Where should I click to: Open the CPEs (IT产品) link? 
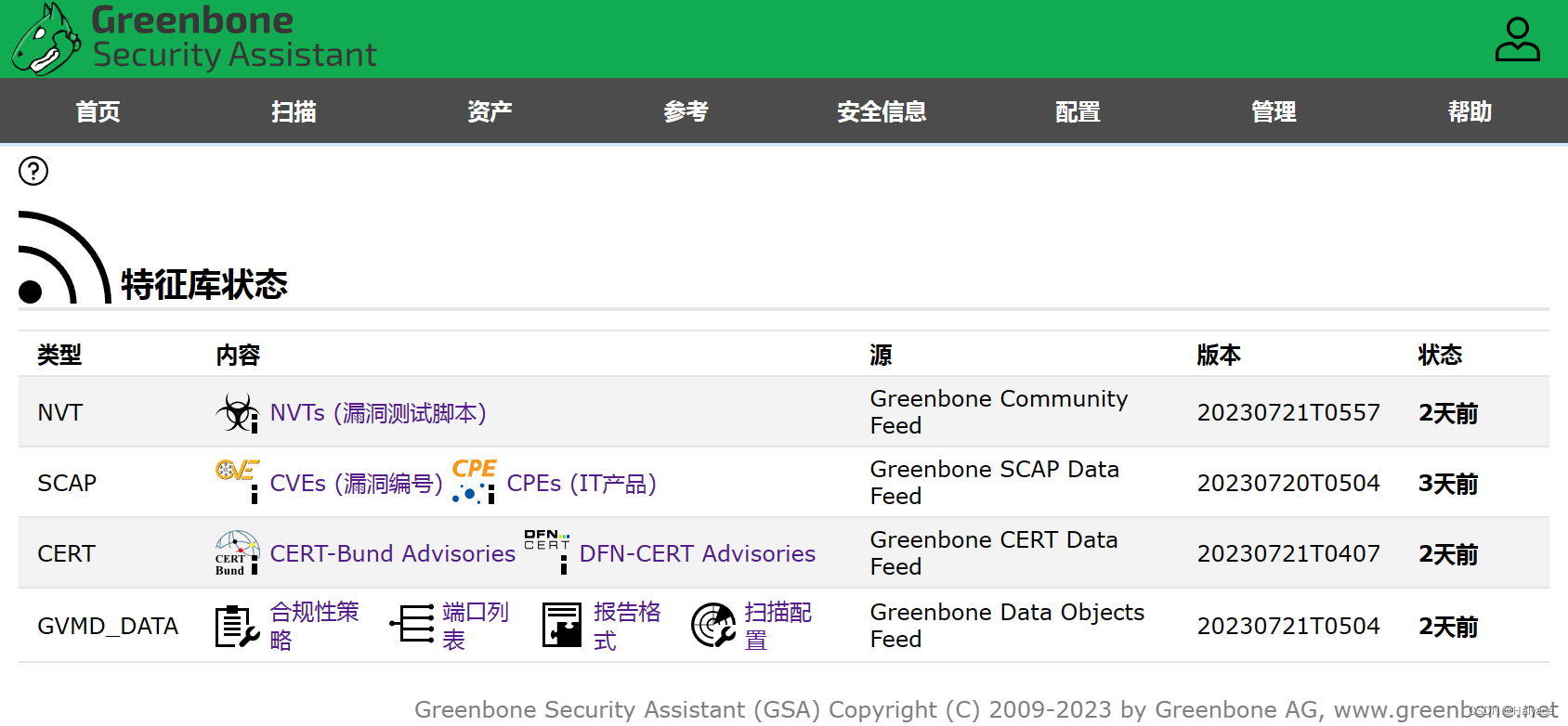tap(581, 484)
